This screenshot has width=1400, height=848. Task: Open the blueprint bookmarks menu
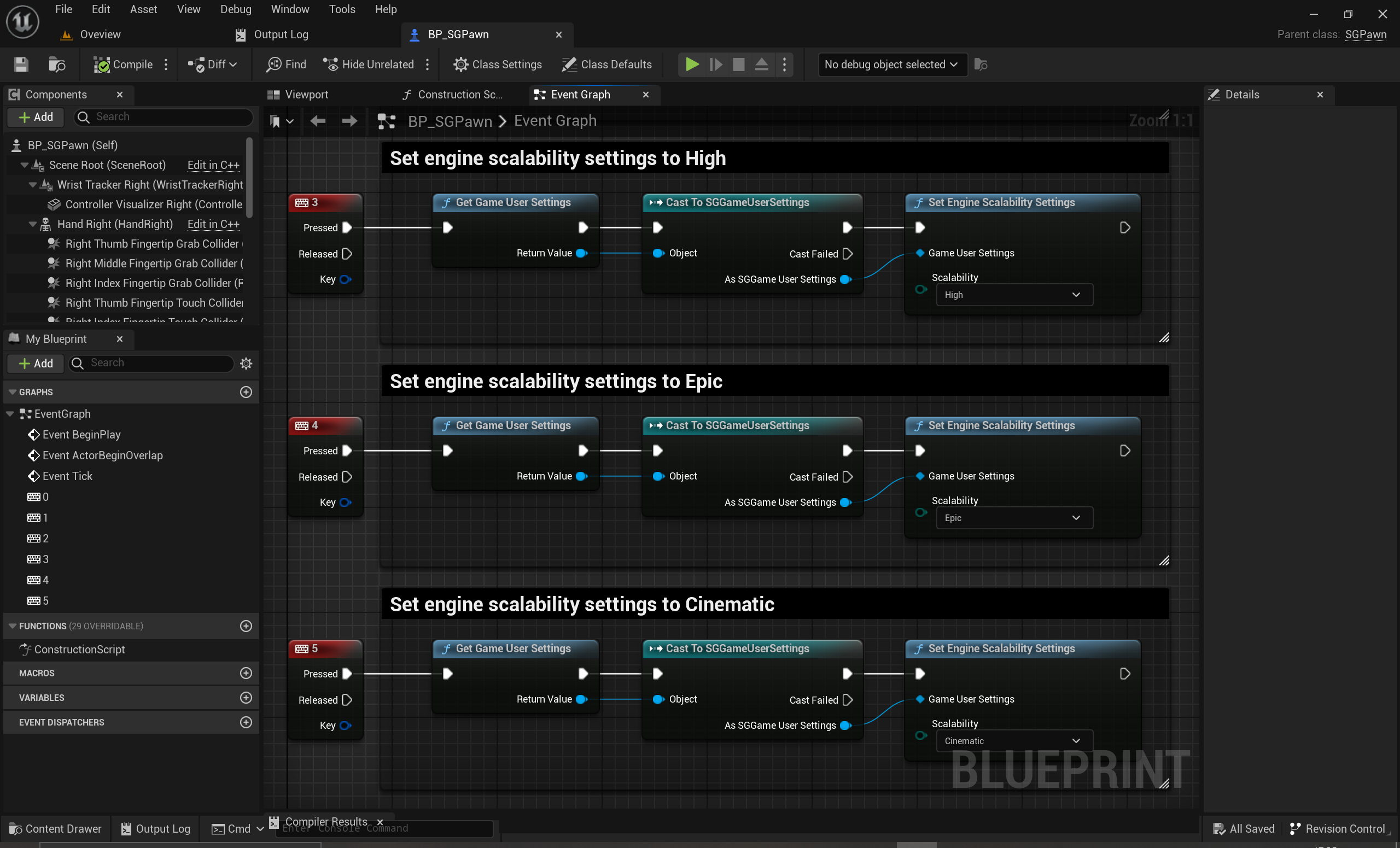[x=281, y=120]
